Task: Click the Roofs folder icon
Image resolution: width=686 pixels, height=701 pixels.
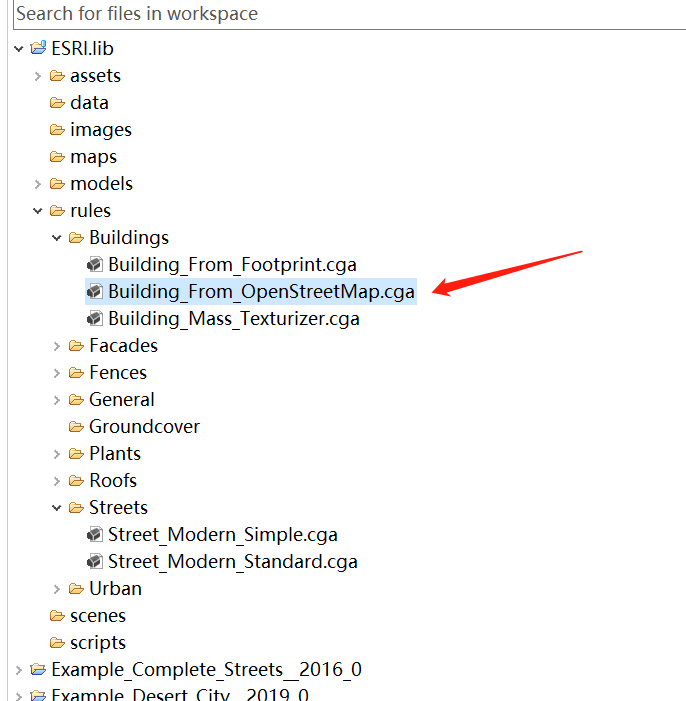Action: [76, 480]
